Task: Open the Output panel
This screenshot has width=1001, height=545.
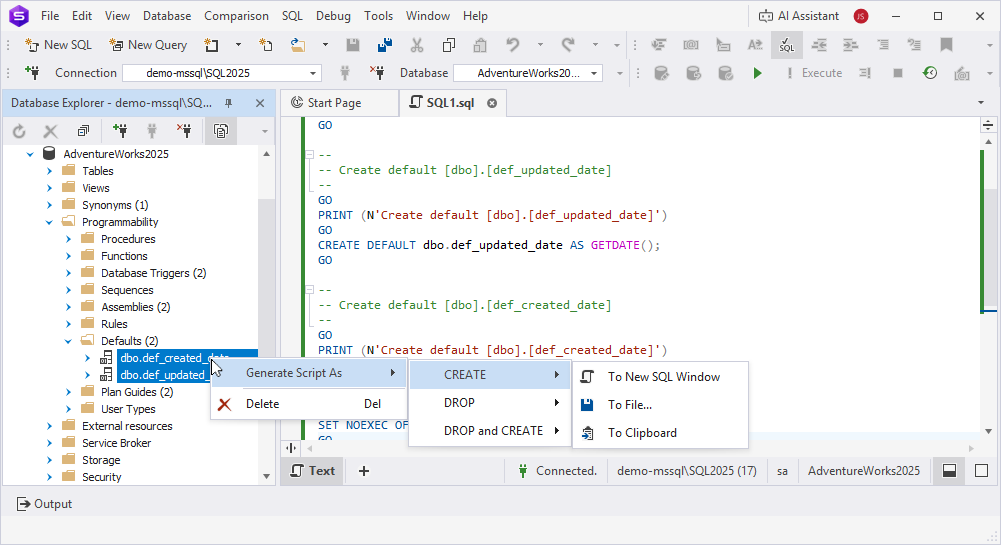Action: (x=44, y=504)
